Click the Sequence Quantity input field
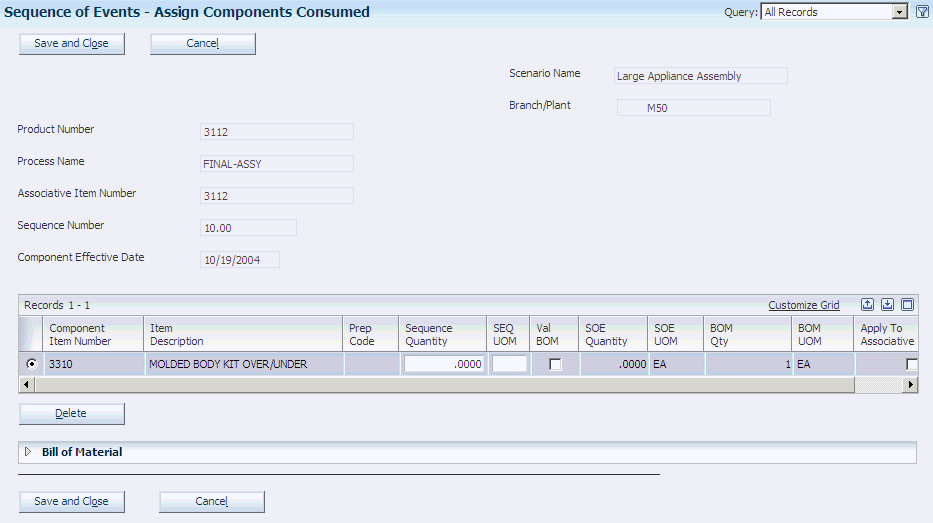Viewport: 933px width, 523px height. point(444,364)
